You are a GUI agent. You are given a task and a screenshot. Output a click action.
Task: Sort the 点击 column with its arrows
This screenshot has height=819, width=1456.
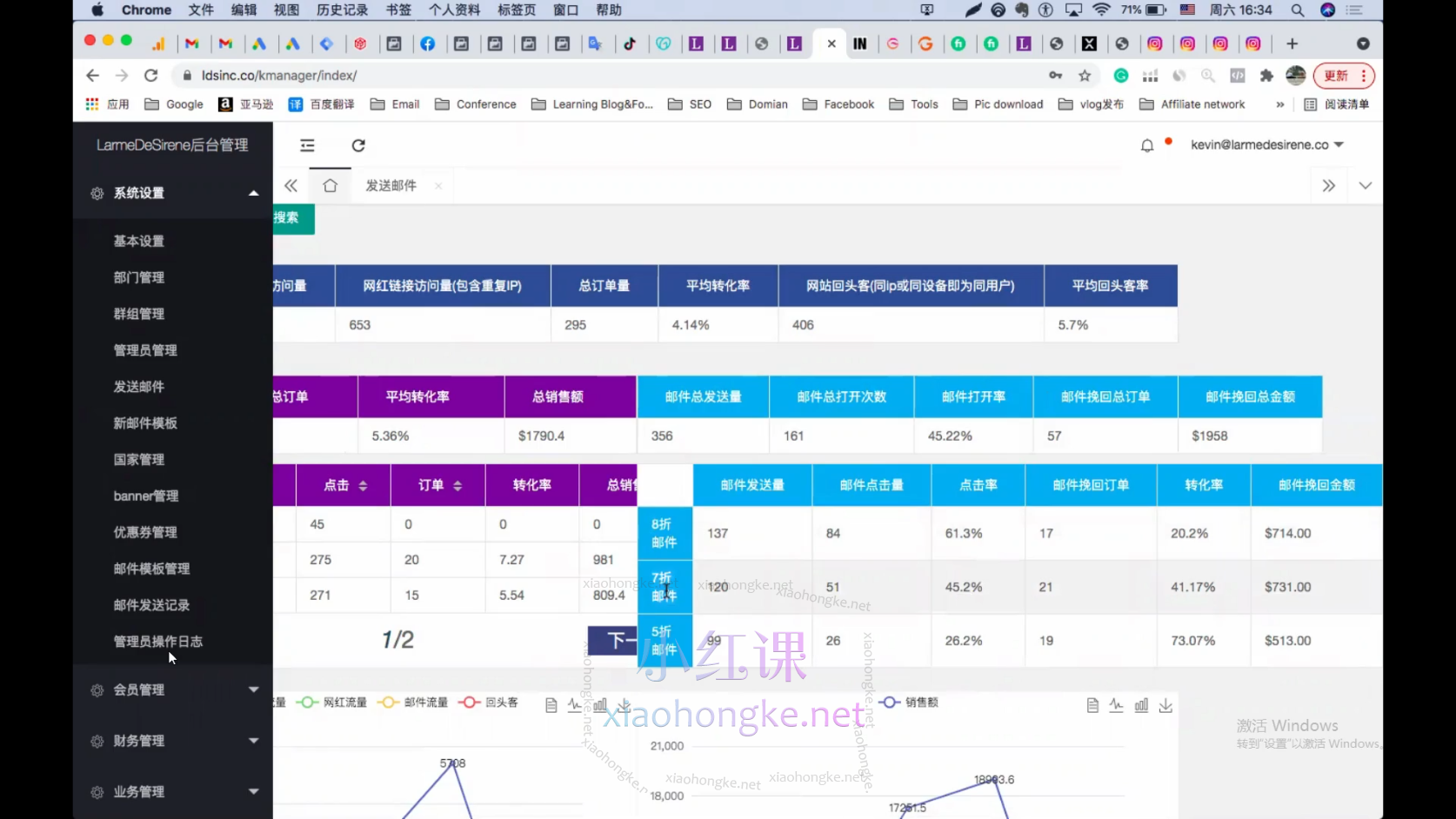coord(362,485)
